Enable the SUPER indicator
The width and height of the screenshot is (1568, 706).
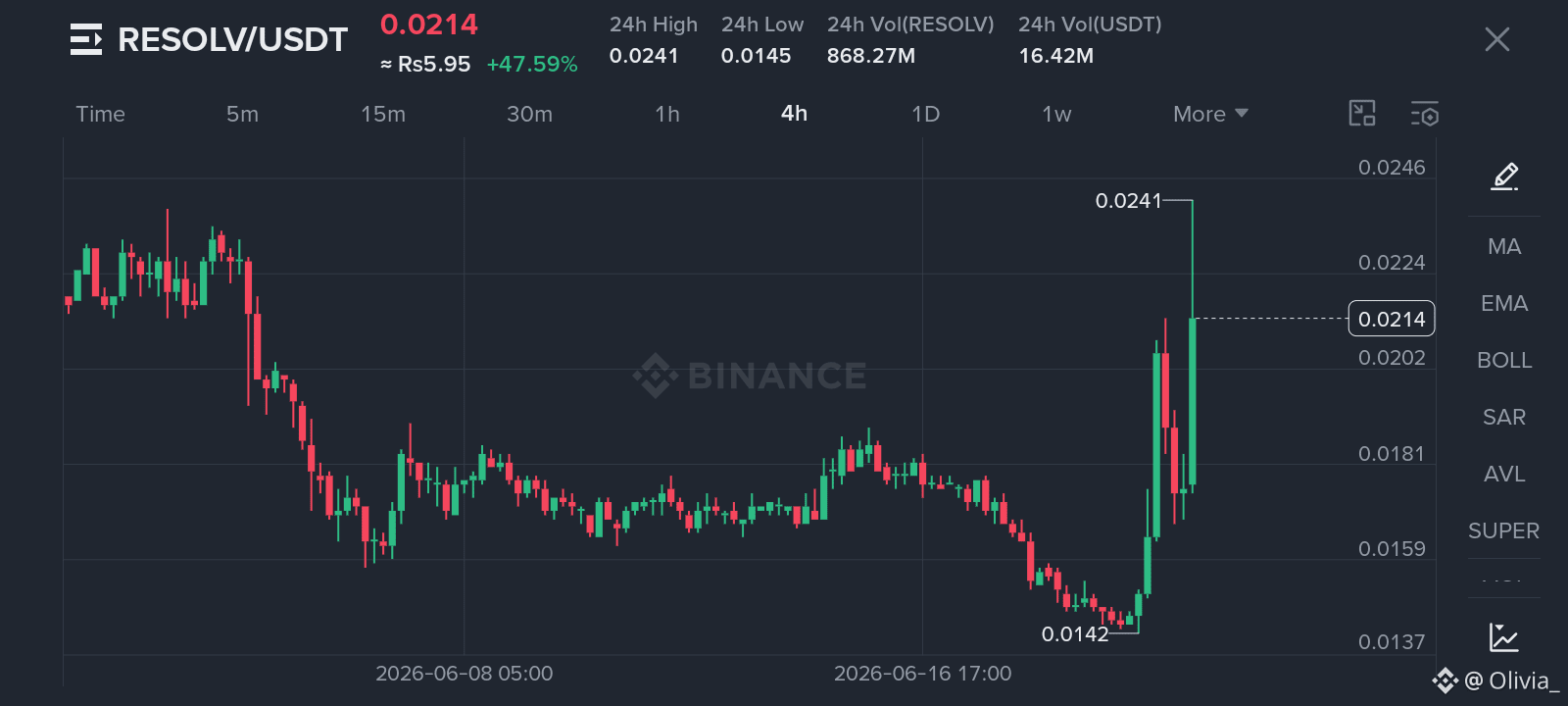tap(1504, 530)
